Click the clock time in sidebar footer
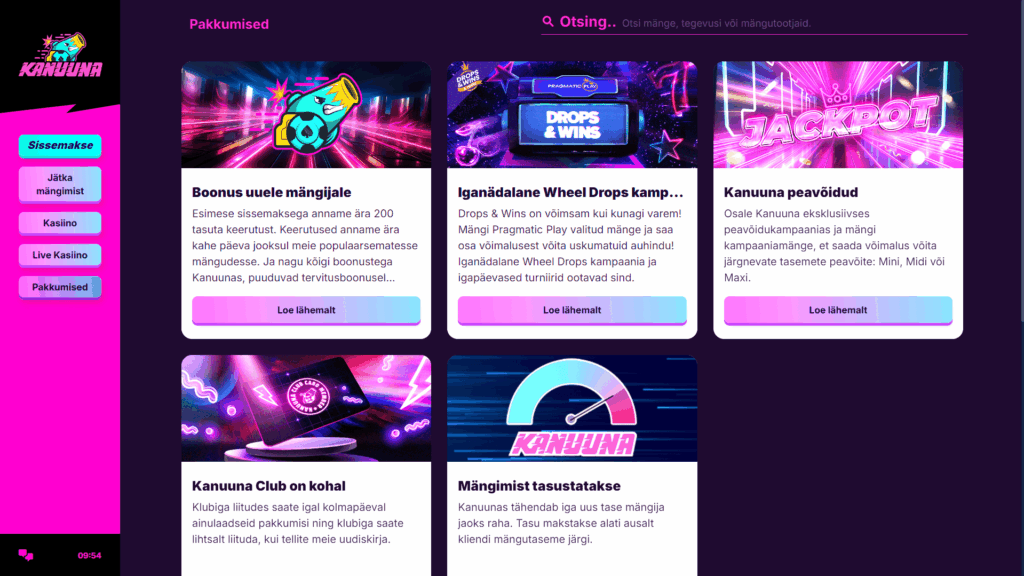The height and width of the screenshot is (576, 1024). pyautogui.click(x=89, y=556)
